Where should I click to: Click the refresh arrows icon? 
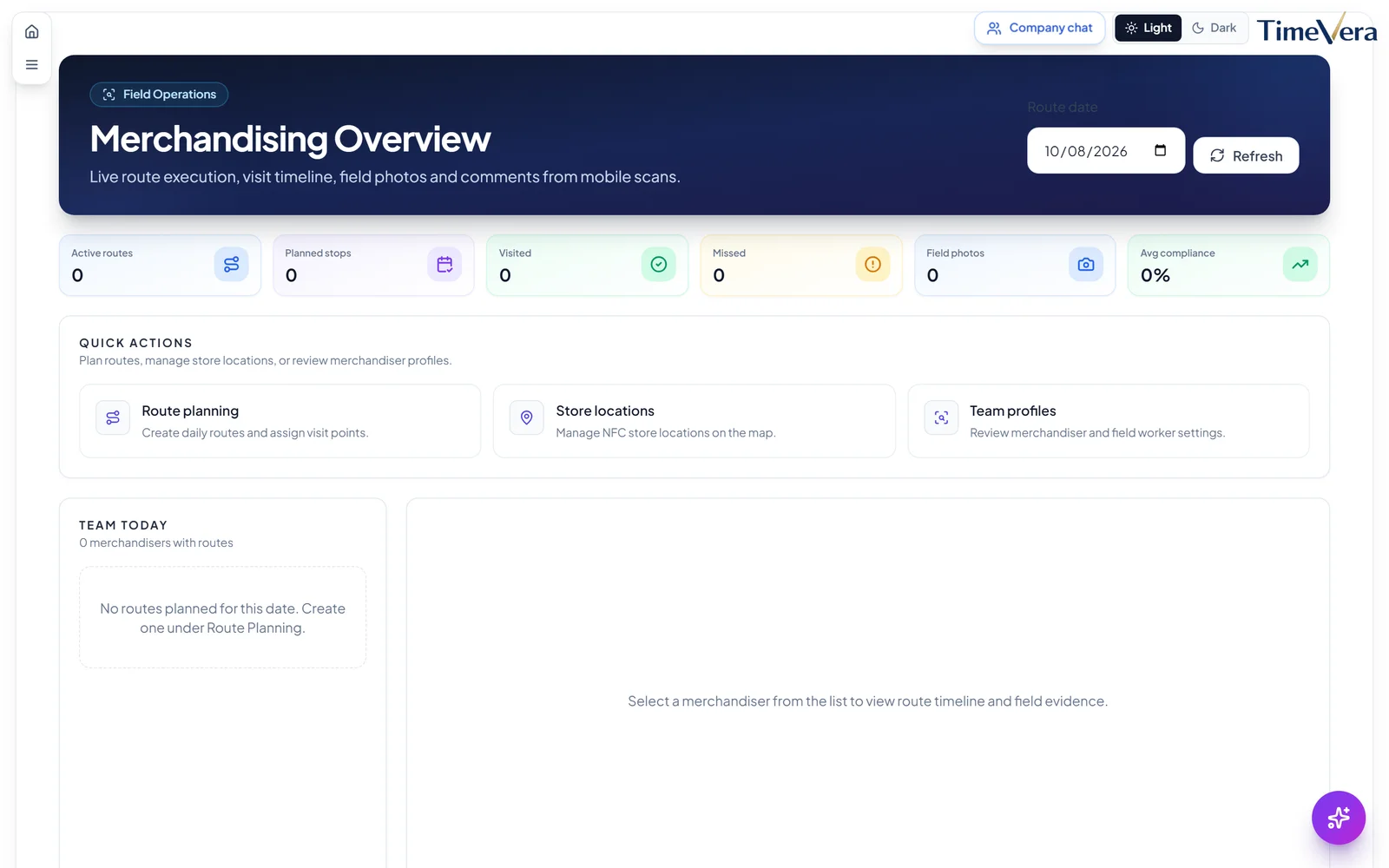tap(1217, 155)
